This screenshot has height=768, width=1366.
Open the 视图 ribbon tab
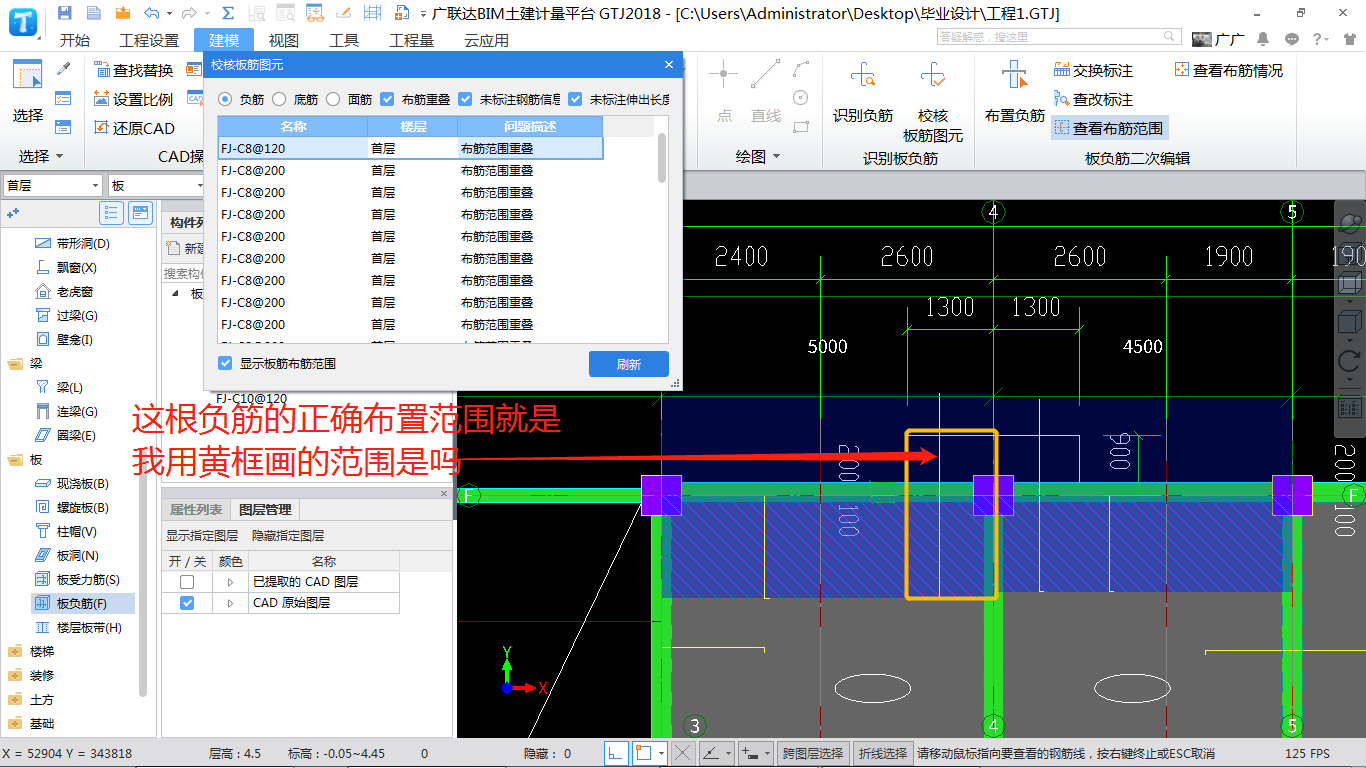click(284, 40)
